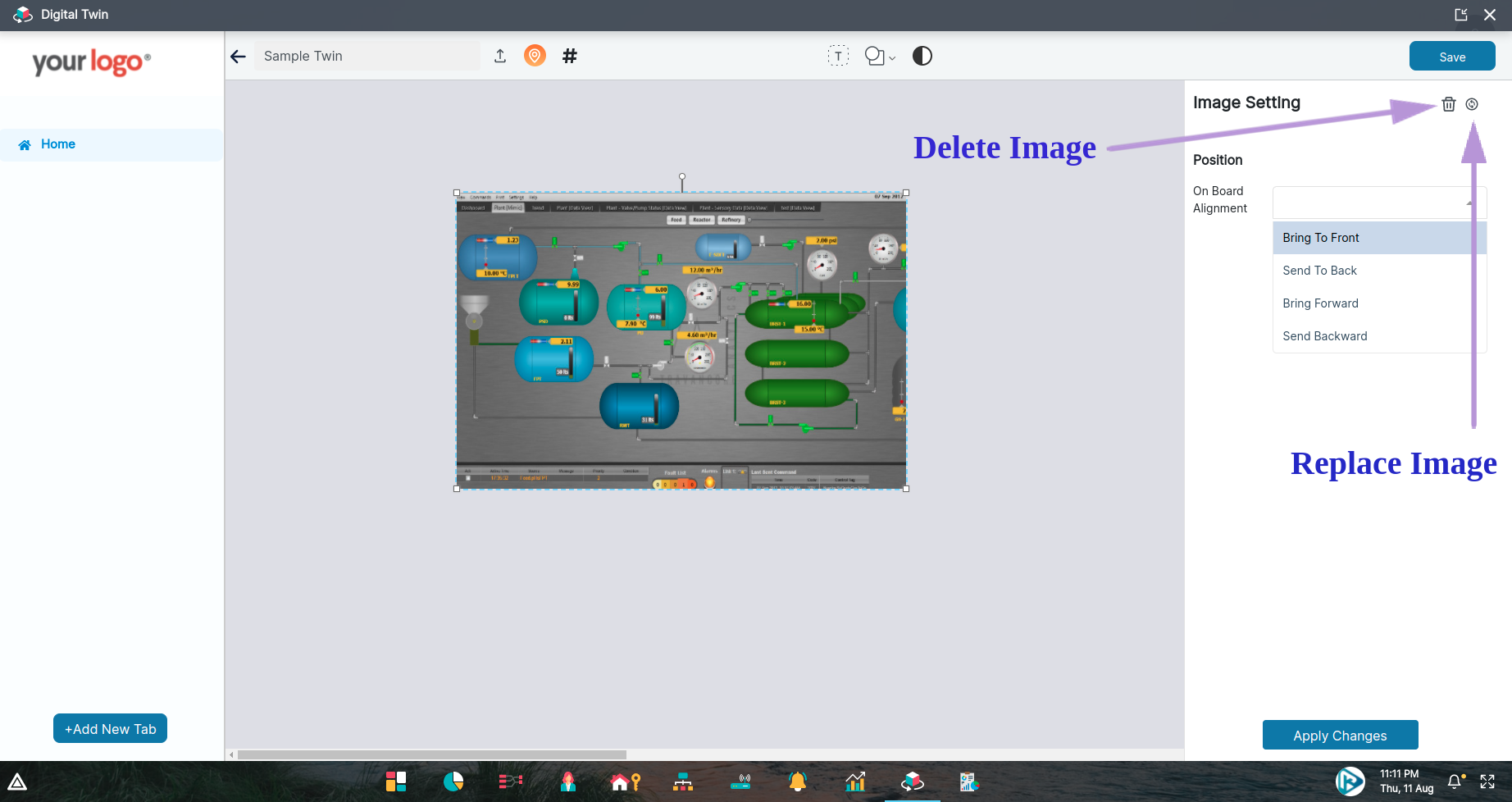Viewport: 1512px width, 802px height.
Task: Click the Save button
Action: 1451,56
